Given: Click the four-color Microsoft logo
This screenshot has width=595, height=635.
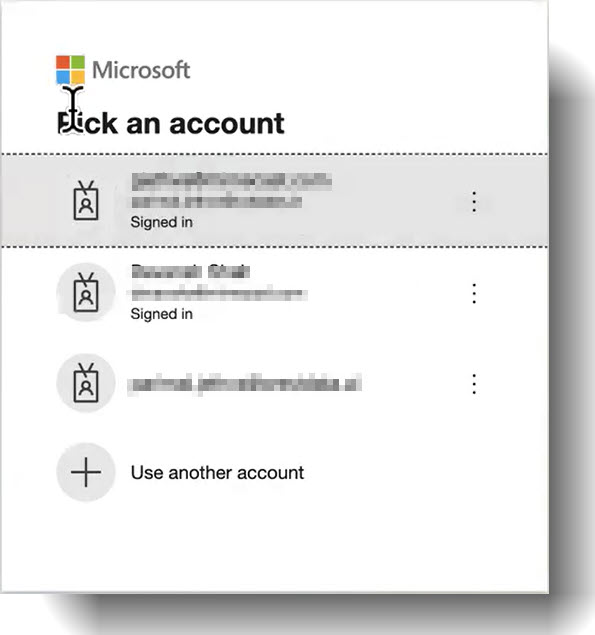Looking at the screenshot, I should (x=70, y=70).
